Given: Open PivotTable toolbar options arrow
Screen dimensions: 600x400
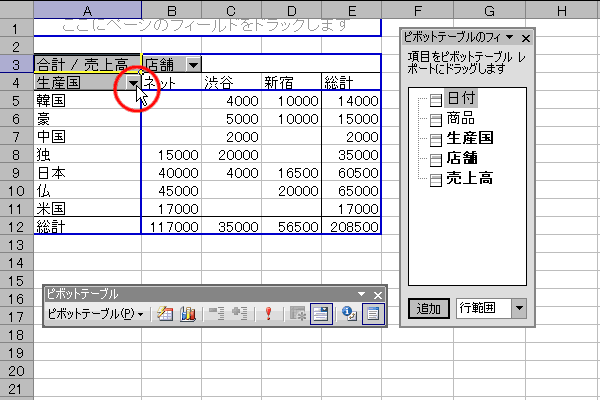Looking at the screenshot, I should pyautogui.click(x=361, y=294).
